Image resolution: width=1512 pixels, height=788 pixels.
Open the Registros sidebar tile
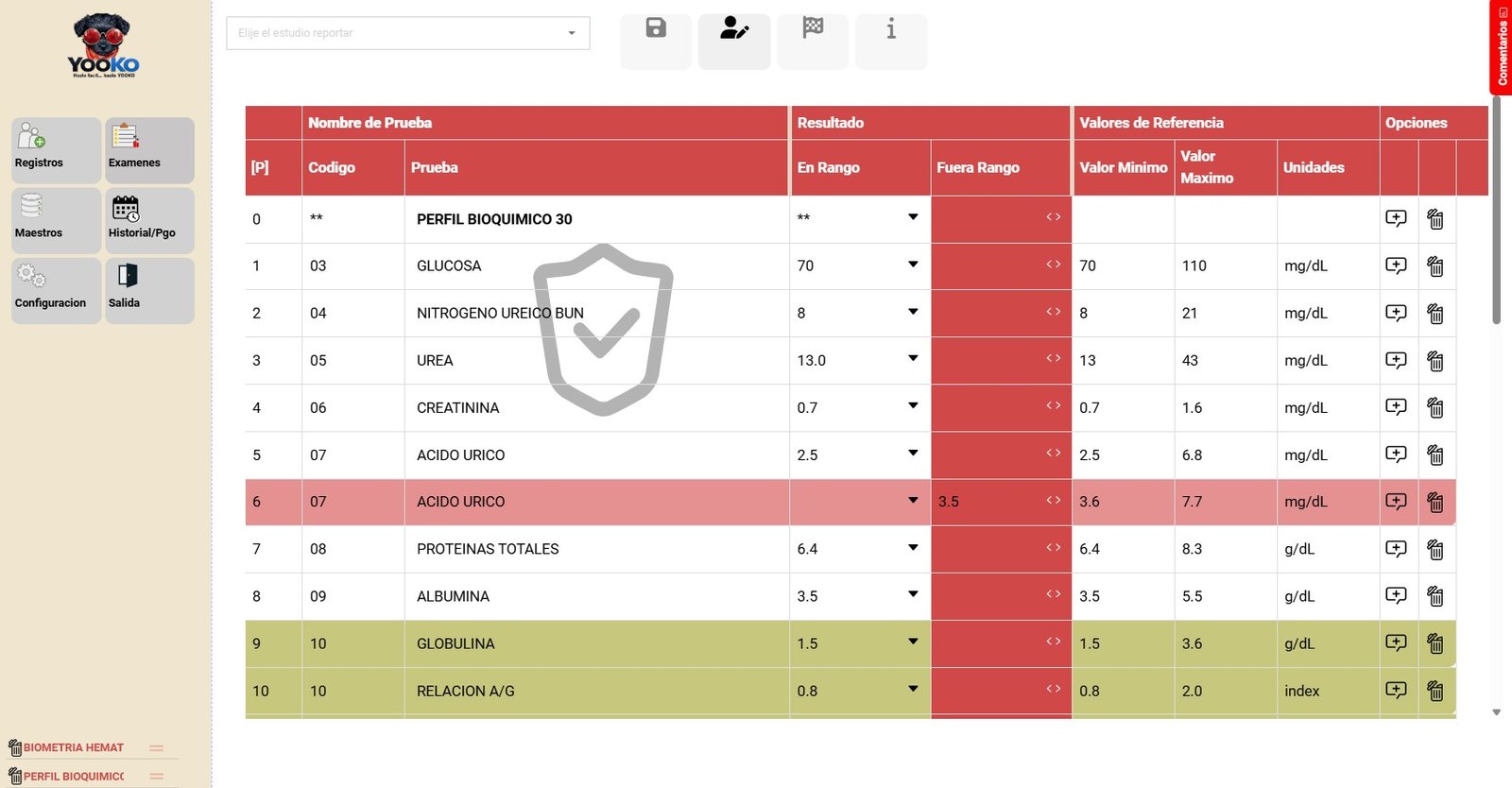[56, 150]
